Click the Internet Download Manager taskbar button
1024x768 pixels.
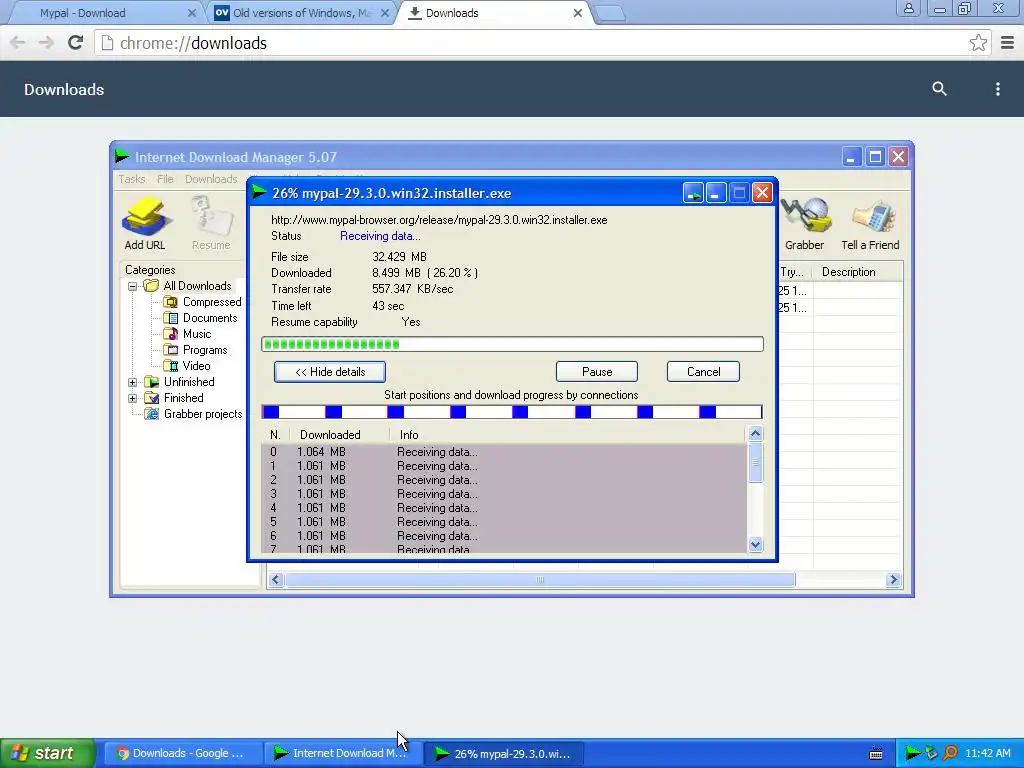(x=343, y=754)
